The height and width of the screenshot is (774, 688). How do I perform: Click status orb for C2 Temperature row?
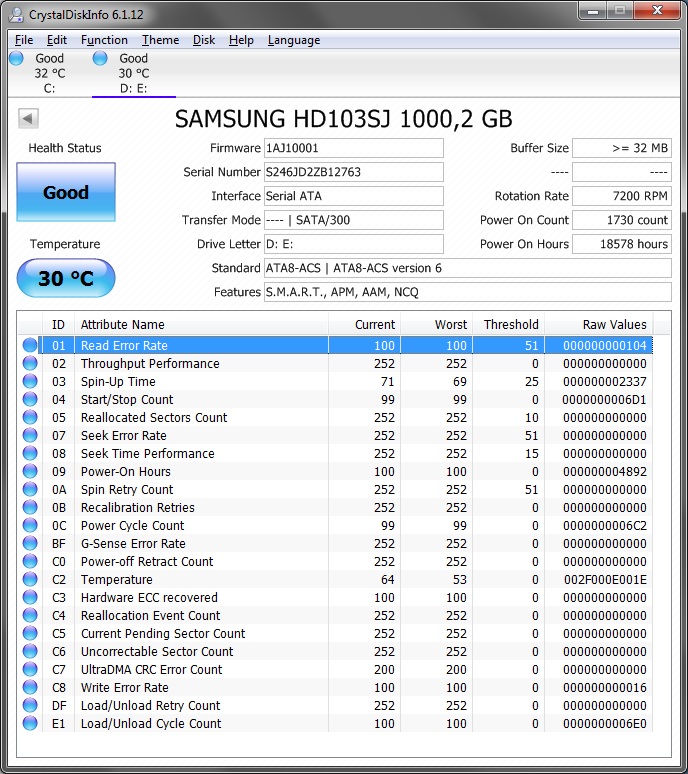pos(30,579)
